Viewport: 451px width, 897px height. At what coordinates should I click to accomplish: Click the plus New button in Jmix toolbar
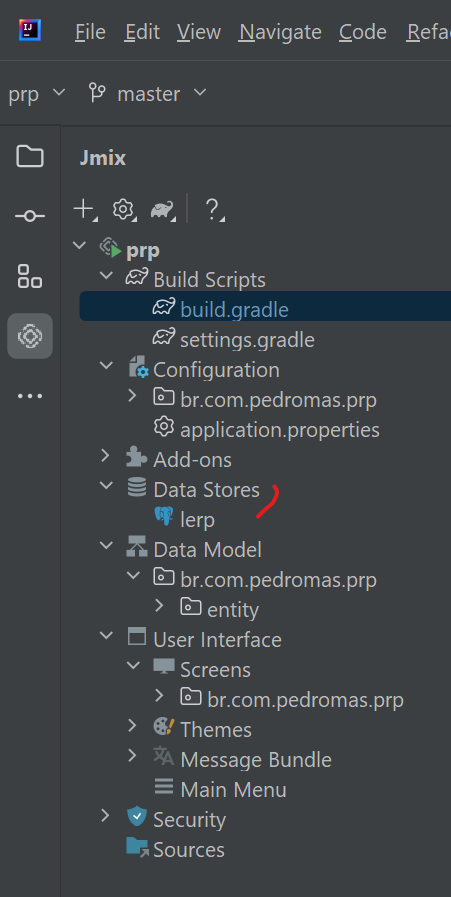pyautogui.click(x=84, y=209)
